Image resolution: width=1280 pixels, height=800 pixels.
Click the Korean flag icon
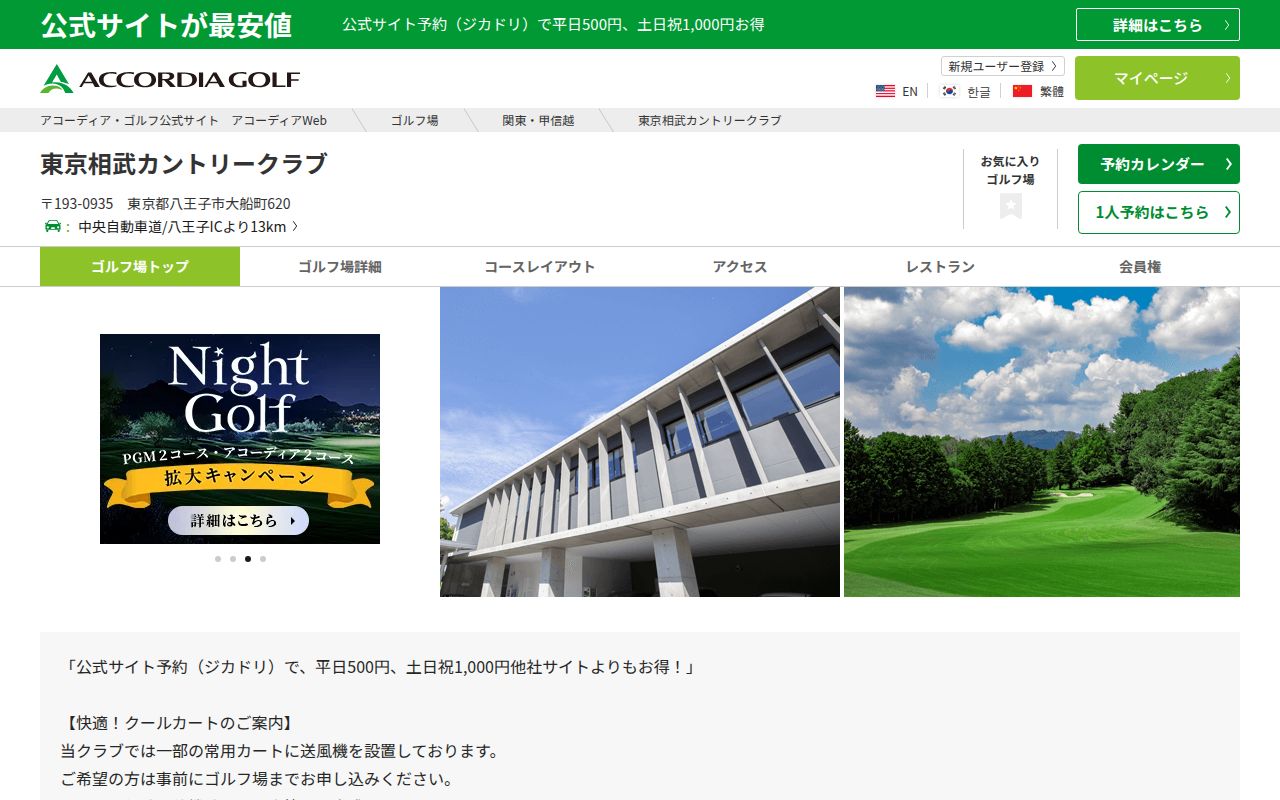(949, 91)
